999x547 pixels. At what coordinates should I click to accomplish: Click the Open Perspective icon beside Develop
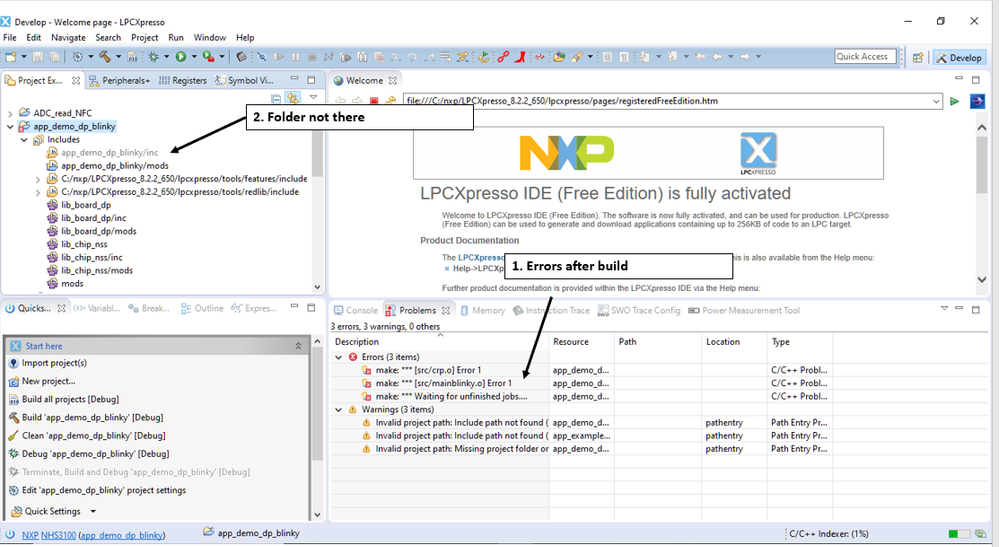(917, 57)
